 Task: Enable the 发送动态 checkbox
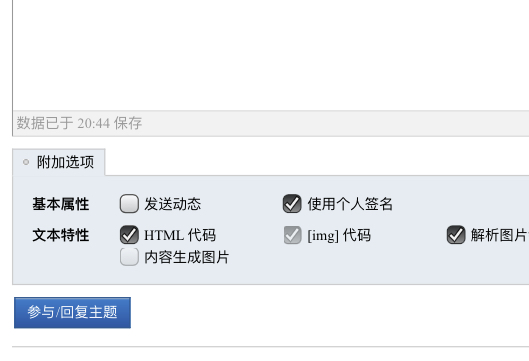[x=129, y=203]
